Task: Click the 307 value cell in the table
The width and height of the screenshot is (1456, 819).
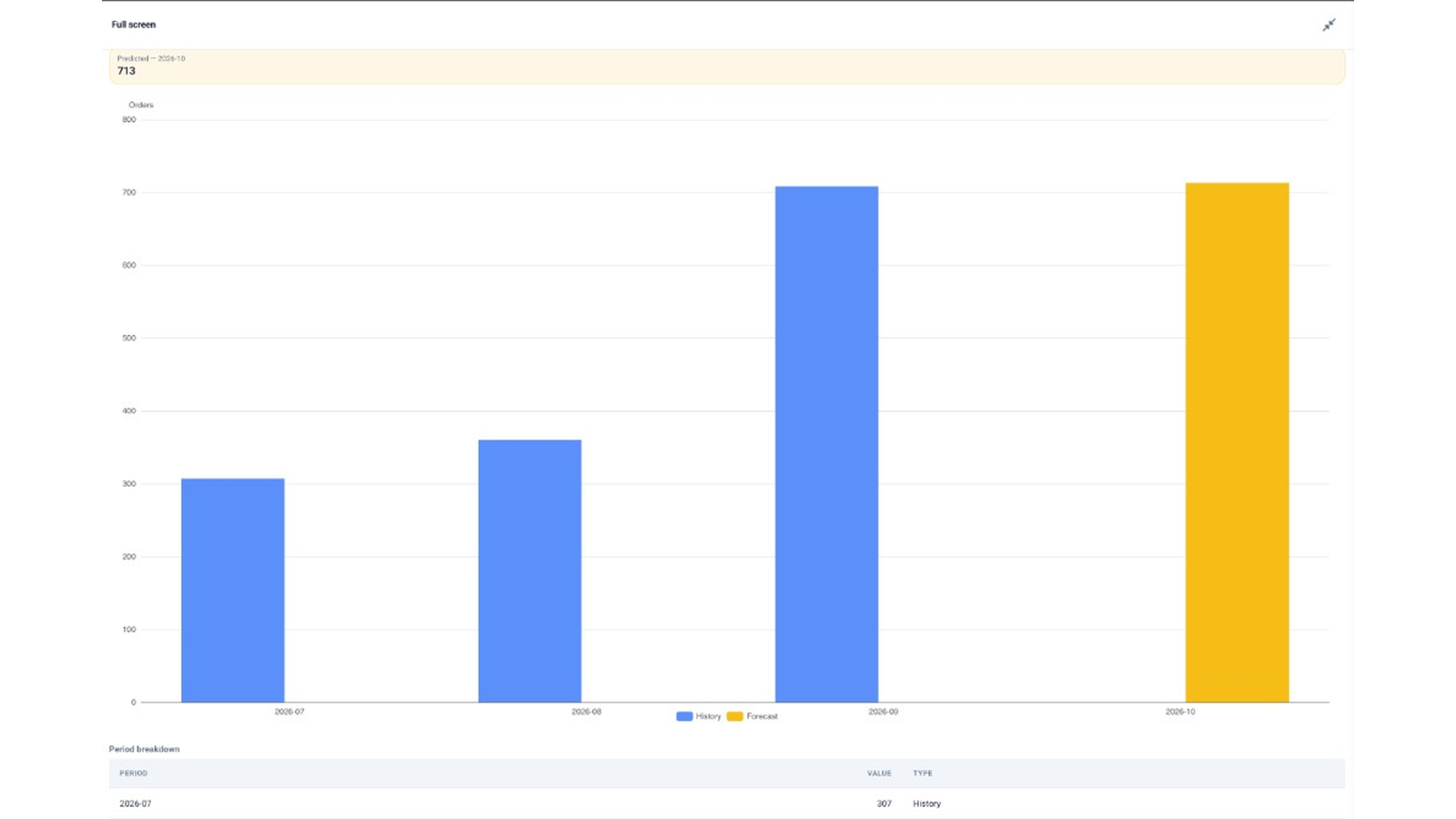Action: [x=884, y=804]
